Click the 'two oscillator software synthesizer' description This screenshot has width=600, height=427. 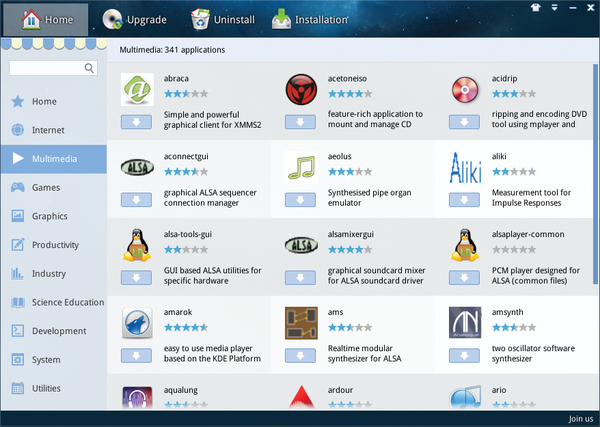533,354
